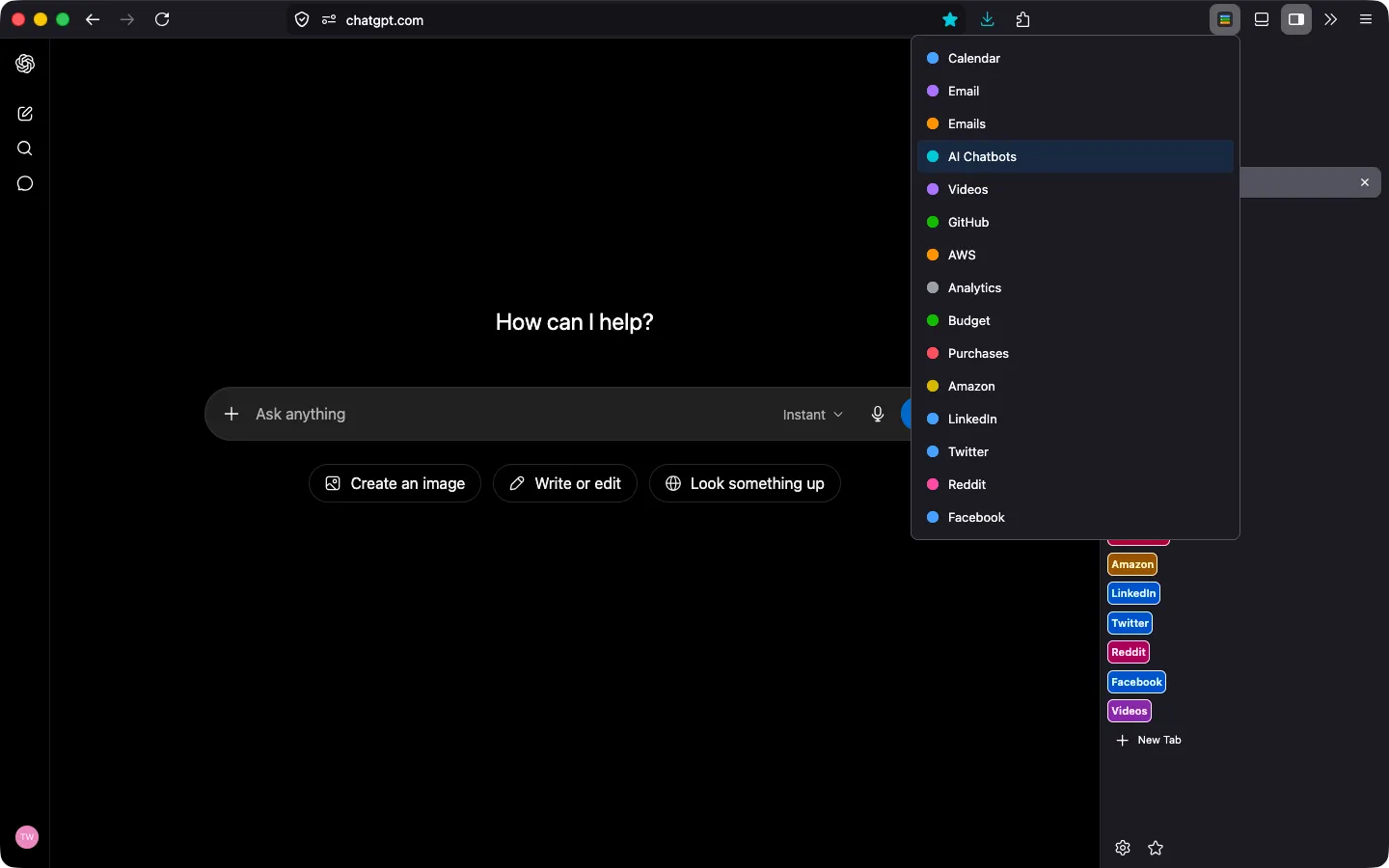Choose AWS from the group list
Image resolution: width=1389 pixels, height=868 pixels.
pyautogui.click(x=1076, y=255)
